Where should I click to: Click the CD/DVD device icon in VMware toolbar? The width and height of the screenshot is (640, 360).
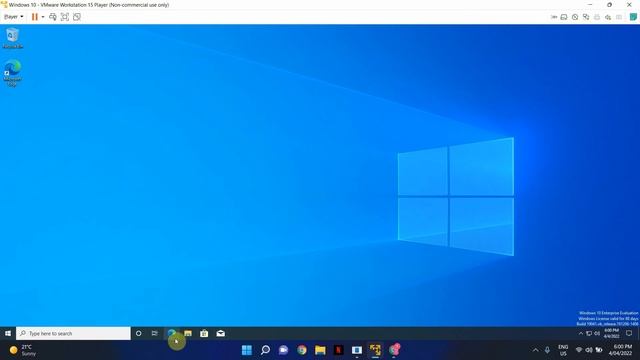(x=575, y=17)
